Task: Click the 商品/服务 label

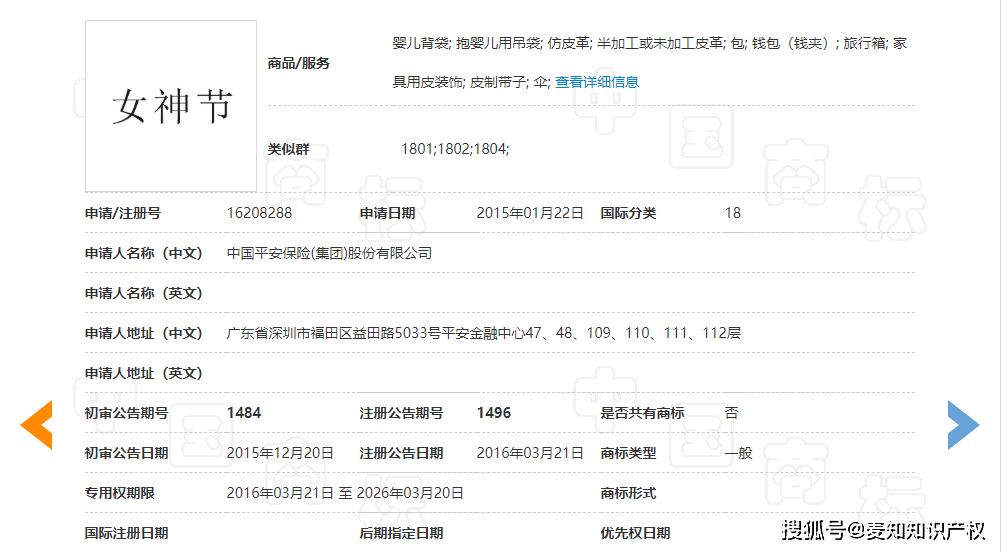Action: [299, 63]
